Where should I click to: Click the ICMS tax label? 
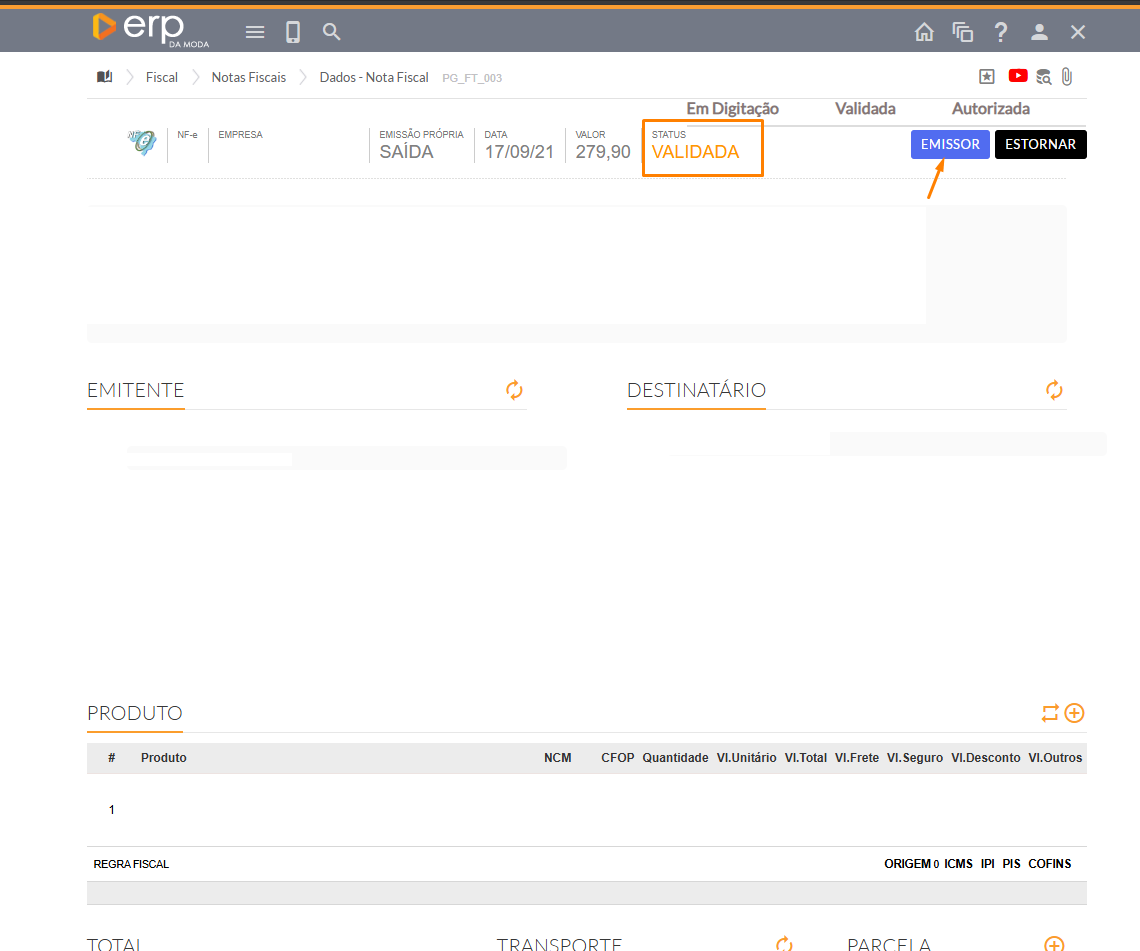[958, 864]
